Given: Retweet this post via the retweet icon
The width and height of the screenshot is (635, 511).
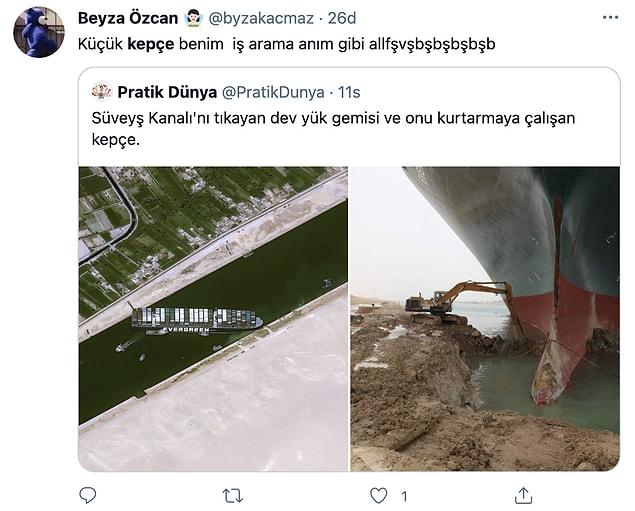Looking at the screenshot, I should 233,496.
